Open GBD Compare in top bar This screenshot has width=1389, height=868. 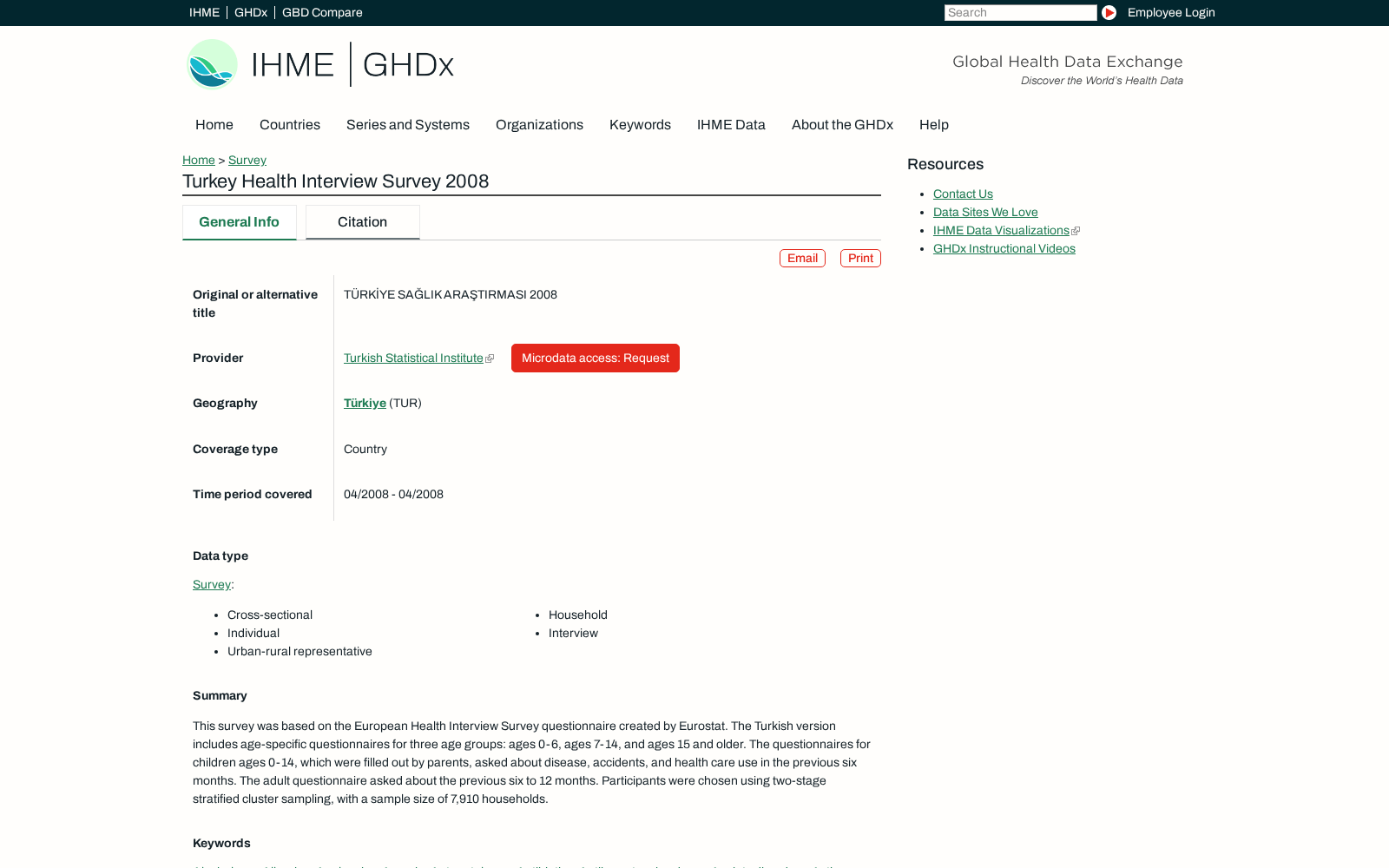click(x=322, y=13)
